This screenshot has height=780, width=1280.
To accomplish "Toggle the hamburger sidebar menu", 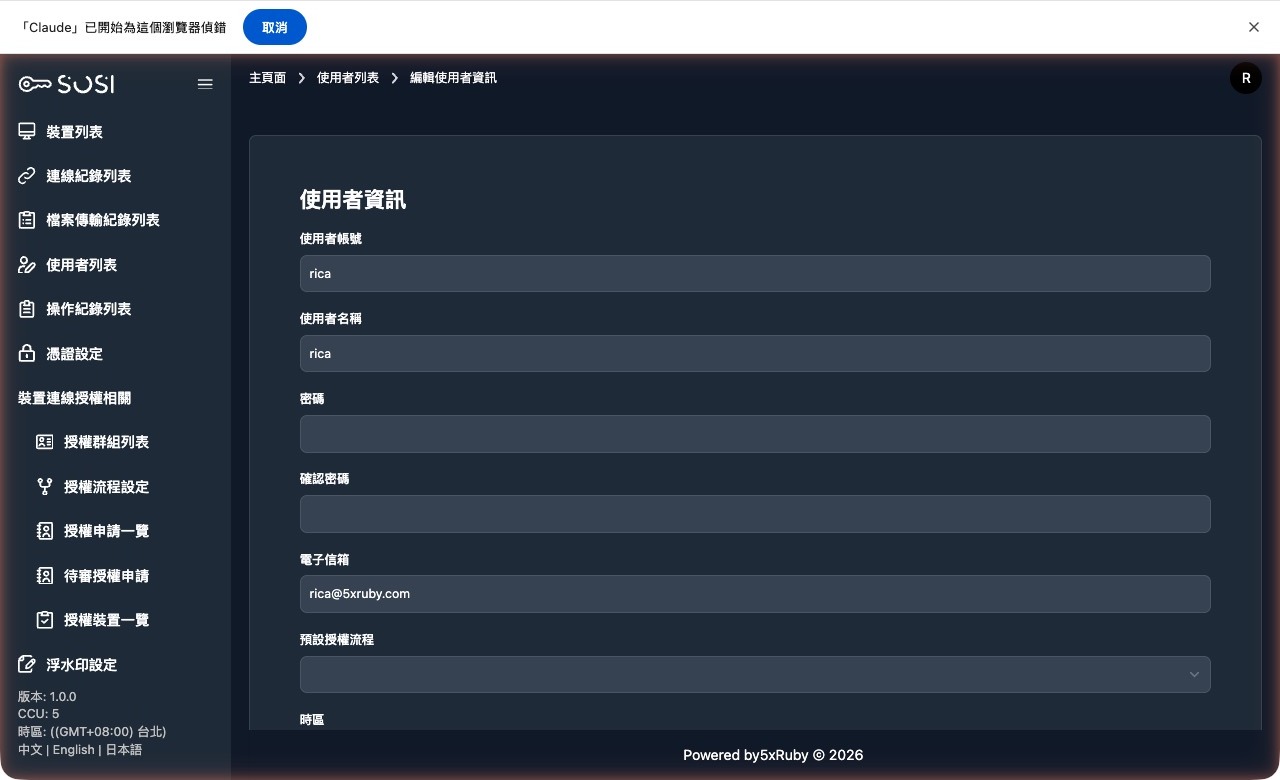I will pos(205,84).
